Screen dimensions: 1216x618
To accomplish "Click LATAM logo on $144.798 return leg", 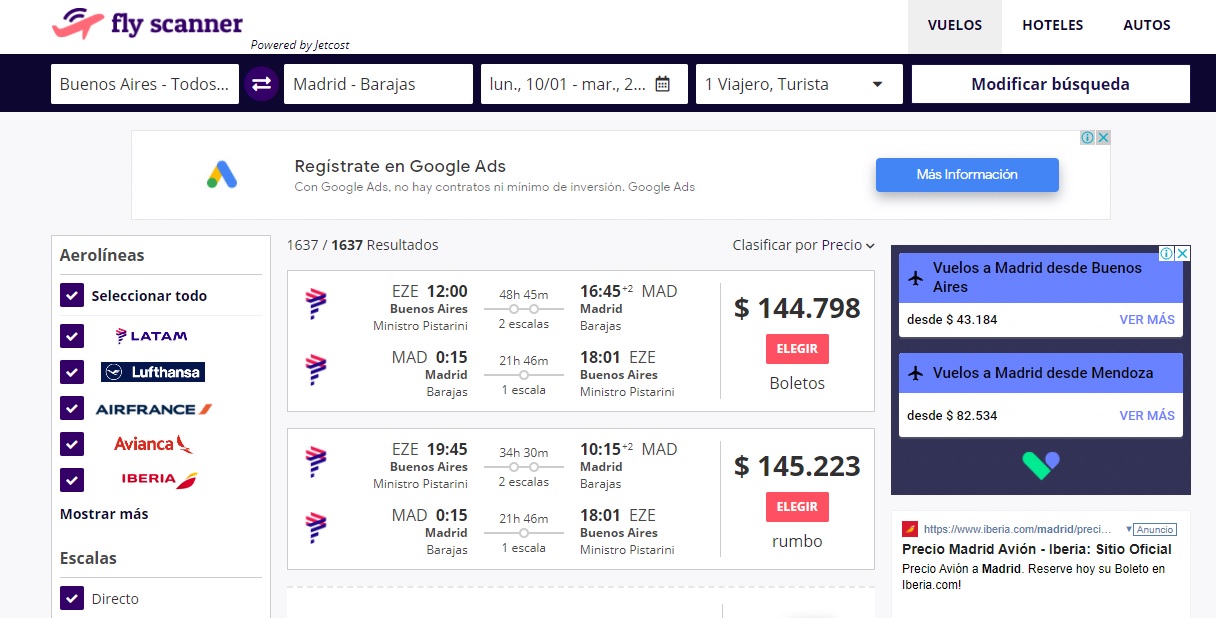I will pyautogui.click(x=316, y=370).
